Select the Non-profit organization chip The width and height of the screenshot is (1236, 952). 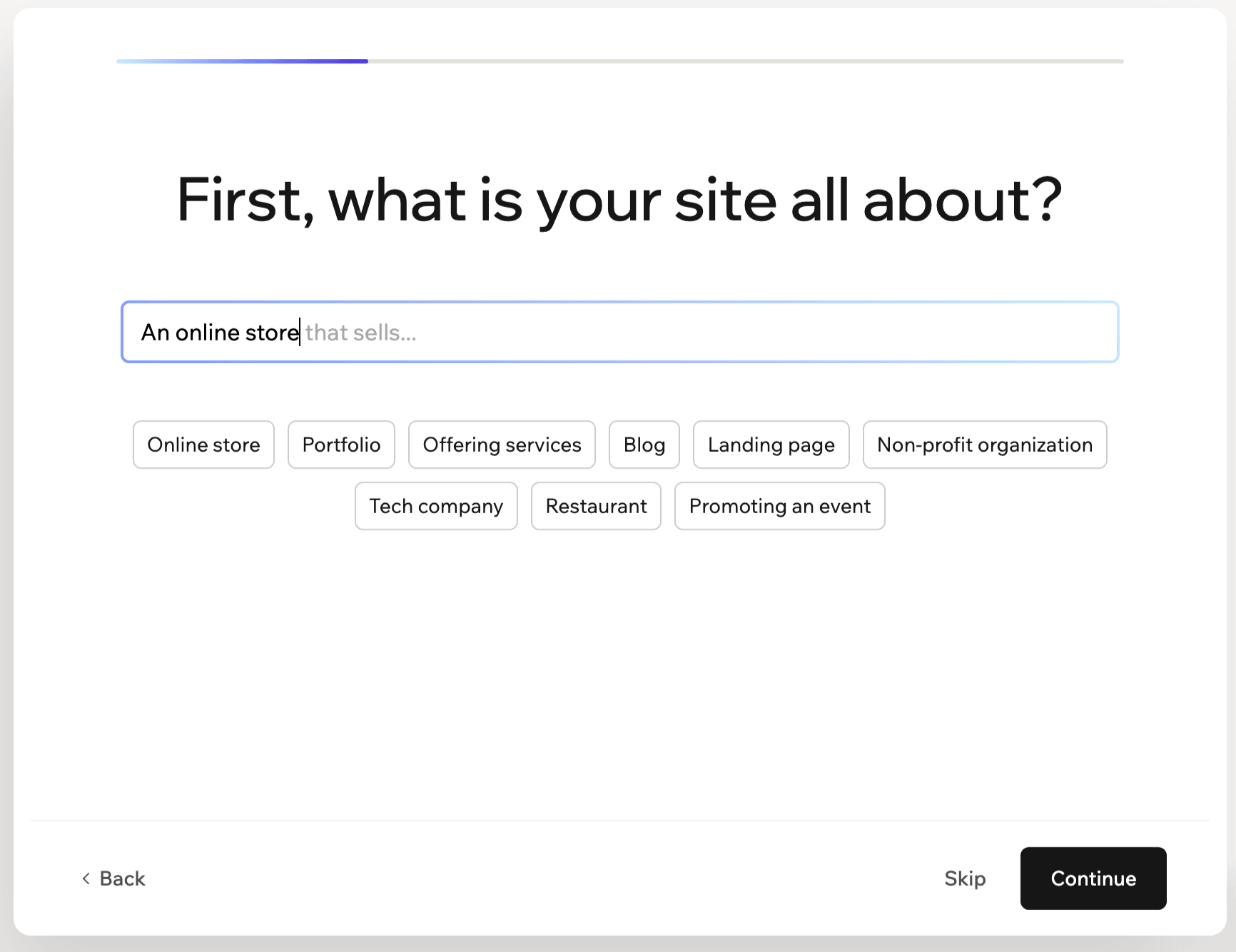[985, 445]
